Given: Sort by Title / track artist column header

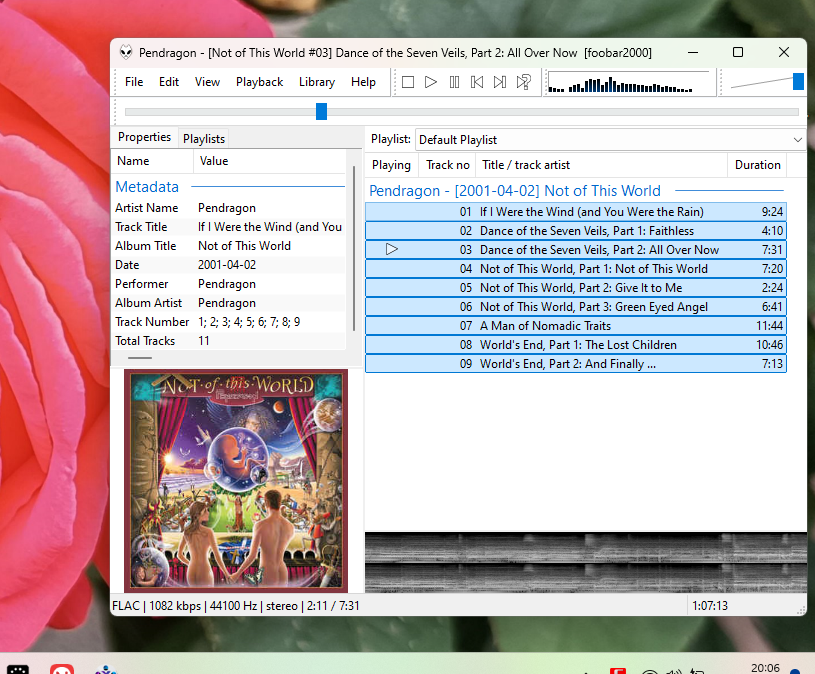Looking at the screenshot, I should [x=601, y=165].
